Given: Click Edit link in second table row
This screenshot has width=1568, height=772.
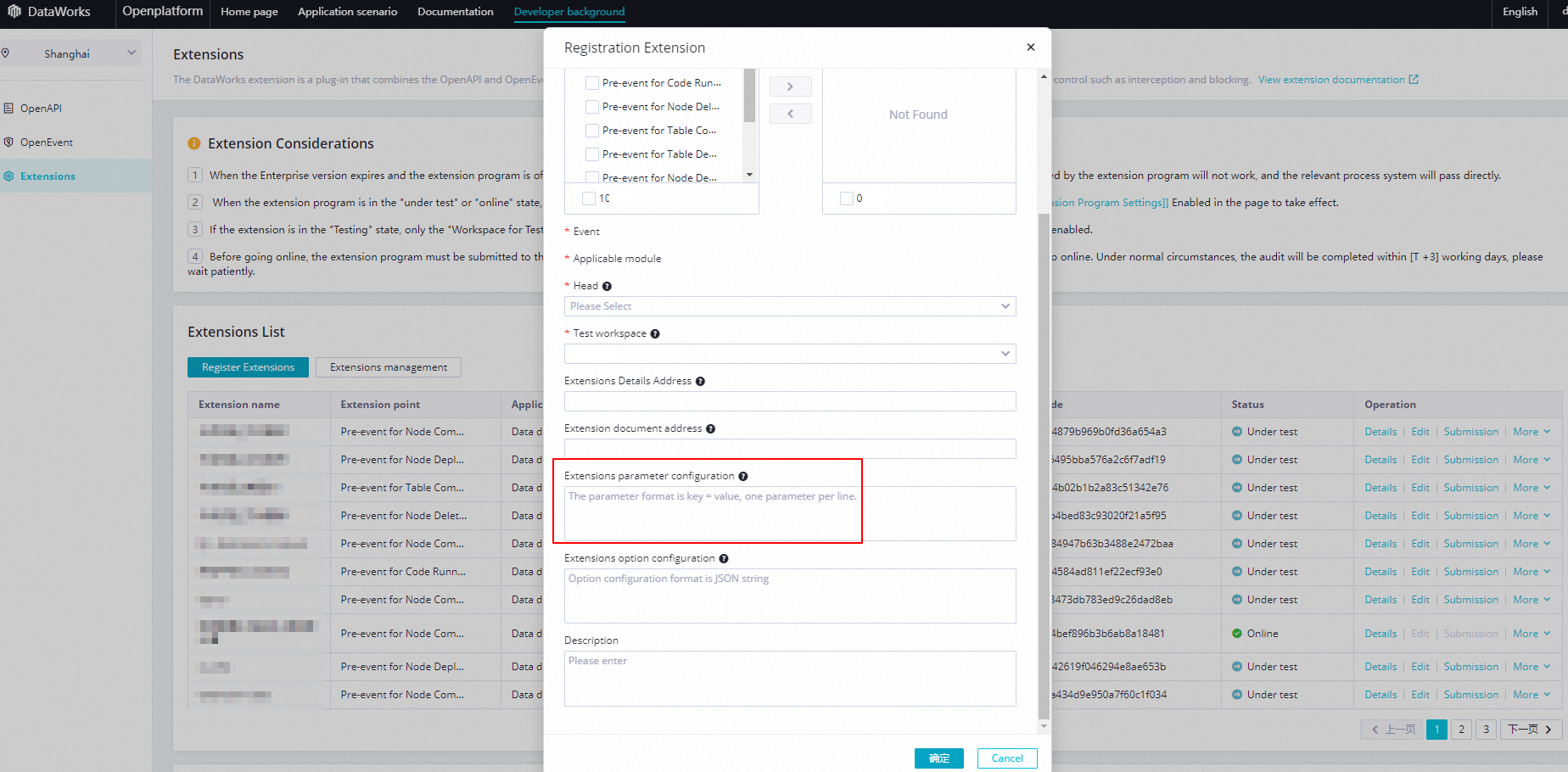Looking at the screenshot, I should click(1420, 460).
